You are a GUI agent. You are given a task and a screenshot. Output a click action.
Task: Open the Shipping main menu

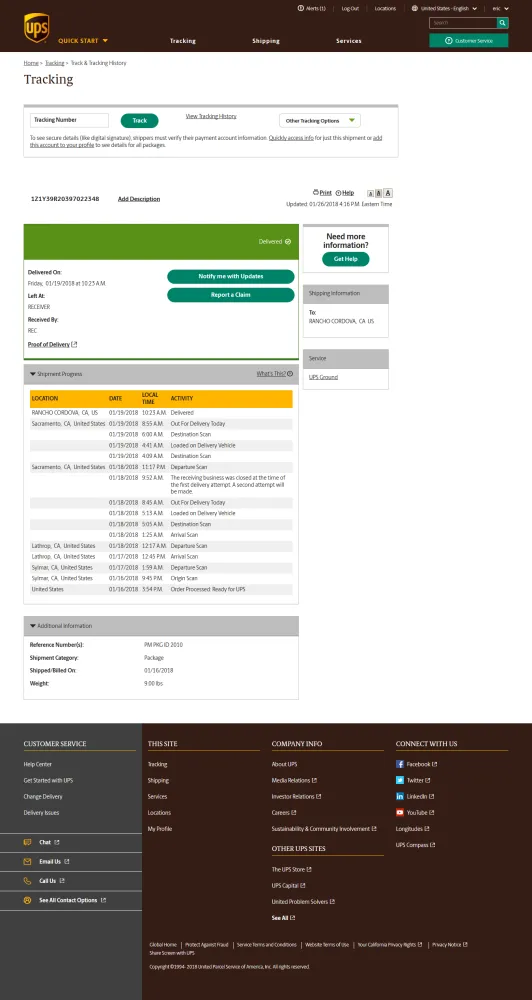(266, 41)
